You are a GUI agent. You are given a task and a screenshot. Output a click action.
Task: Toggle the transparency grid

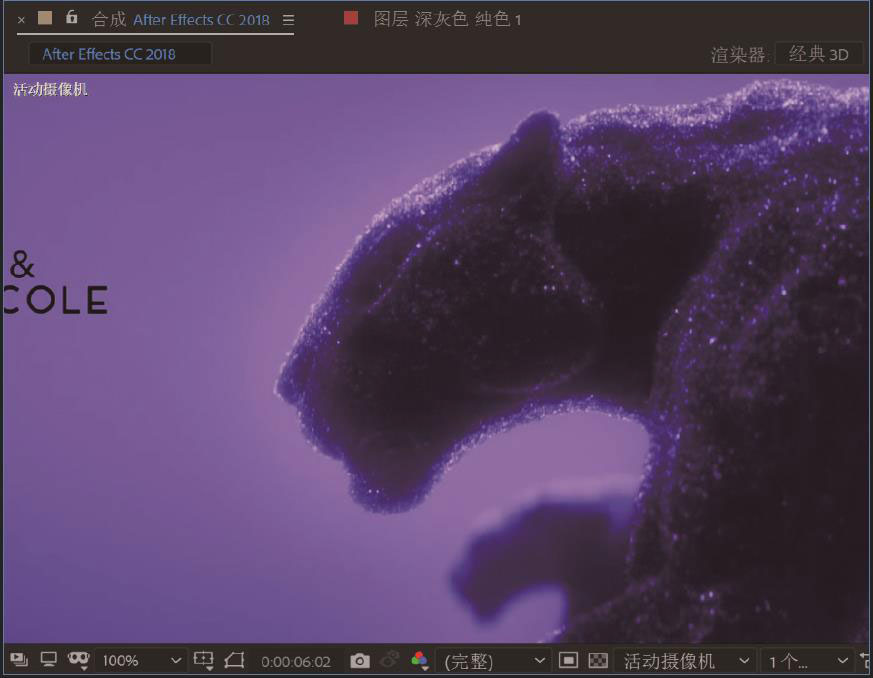(x=598, y=660)
